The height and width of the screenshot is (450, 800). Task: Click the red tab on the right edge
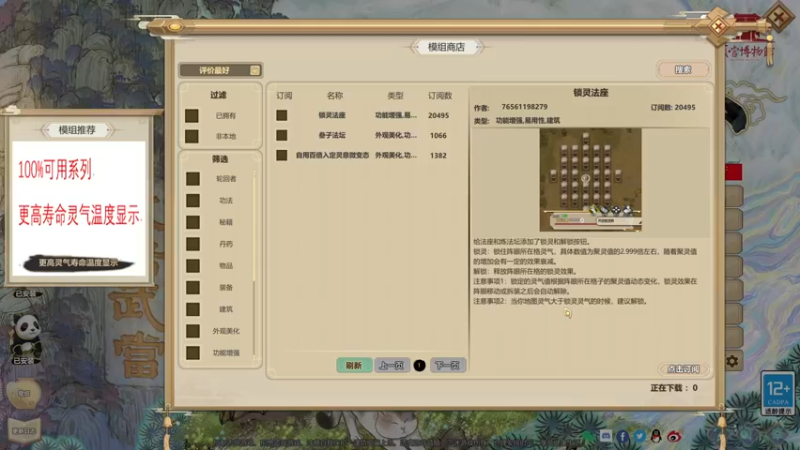(734, 172)
